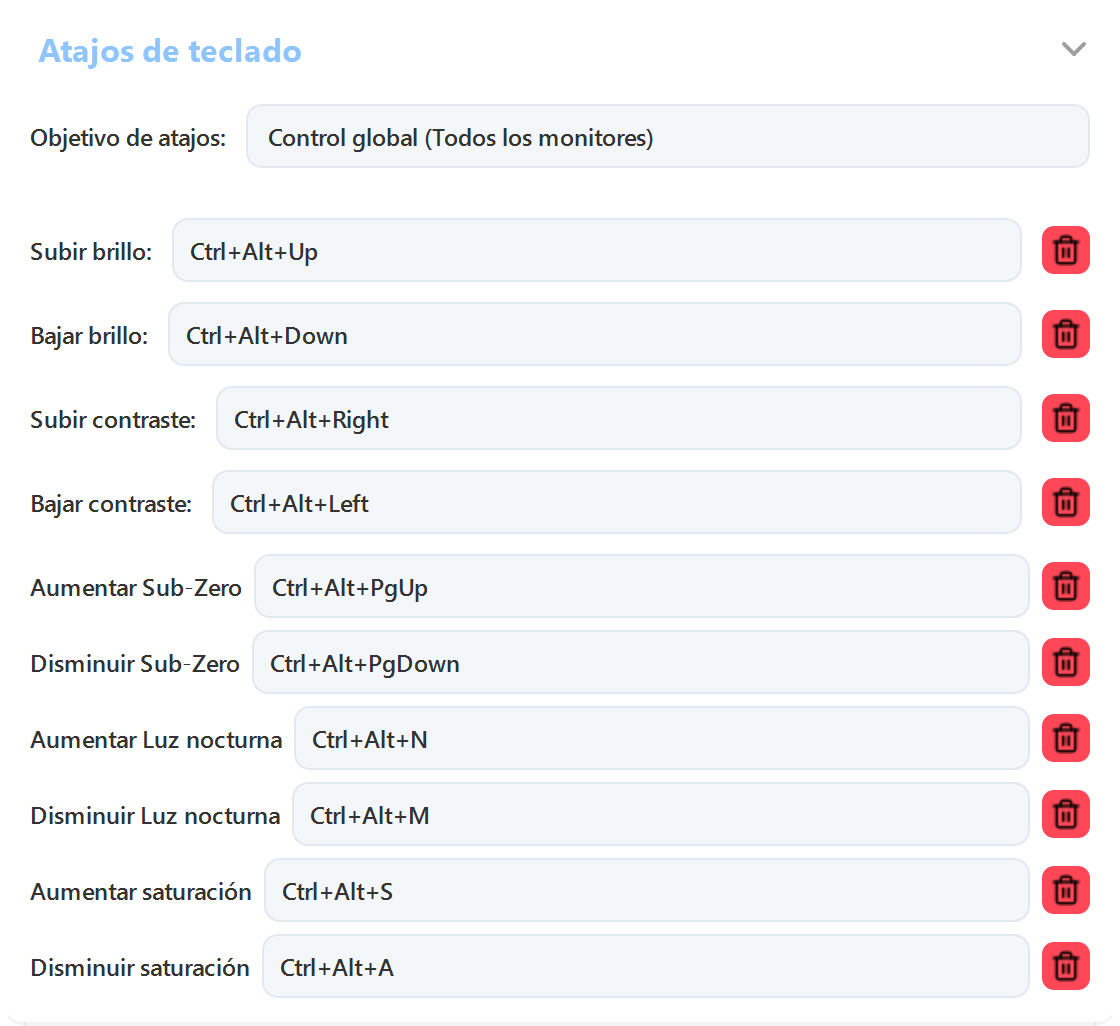Image resolution: width=1120 pixels, height=1026 pixels.
Task: Remove the Subir contraste shortcut
Action: [x=1065, y=418]
